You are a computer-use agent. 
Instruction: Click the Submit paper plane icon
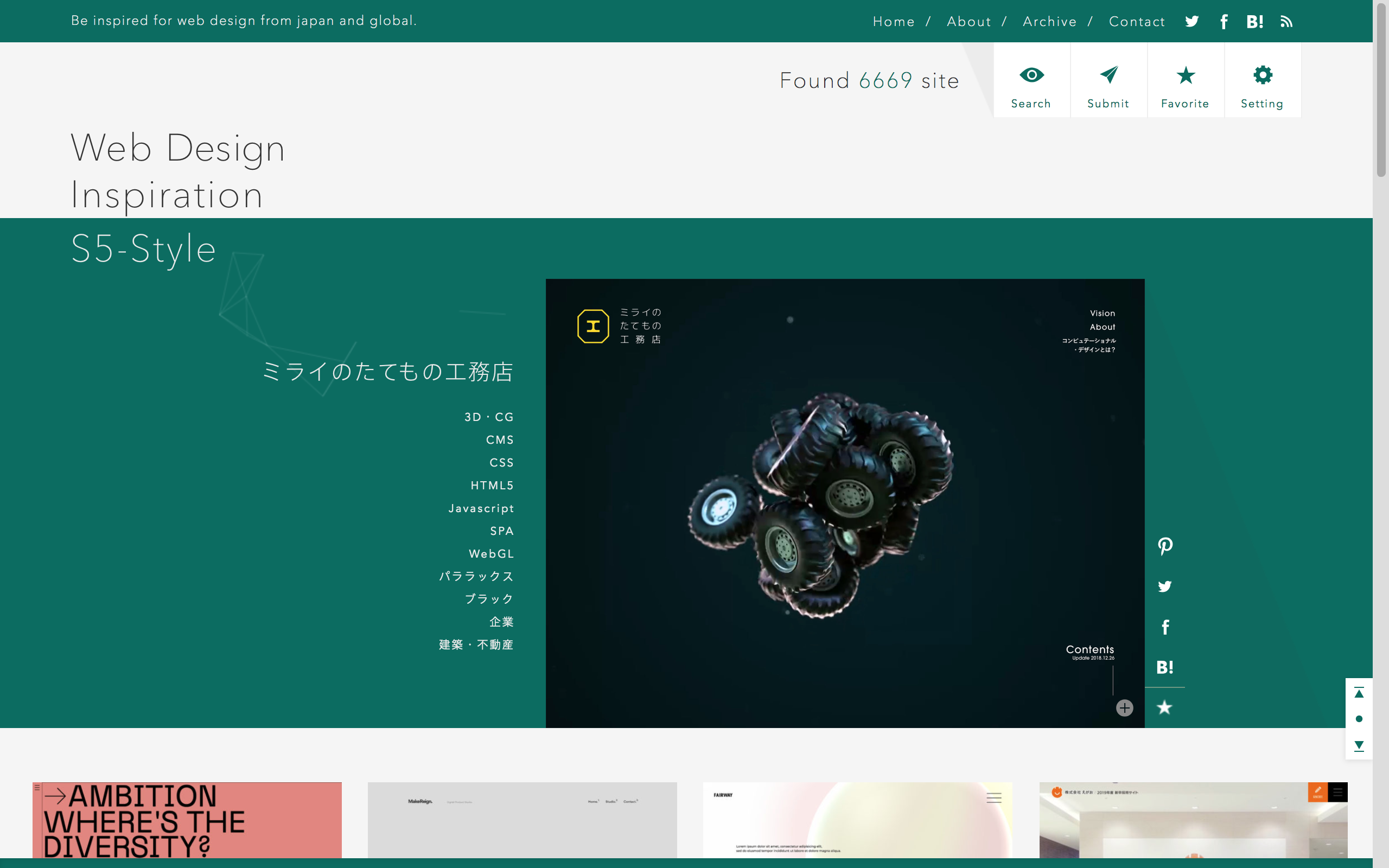click(1109, 80)
